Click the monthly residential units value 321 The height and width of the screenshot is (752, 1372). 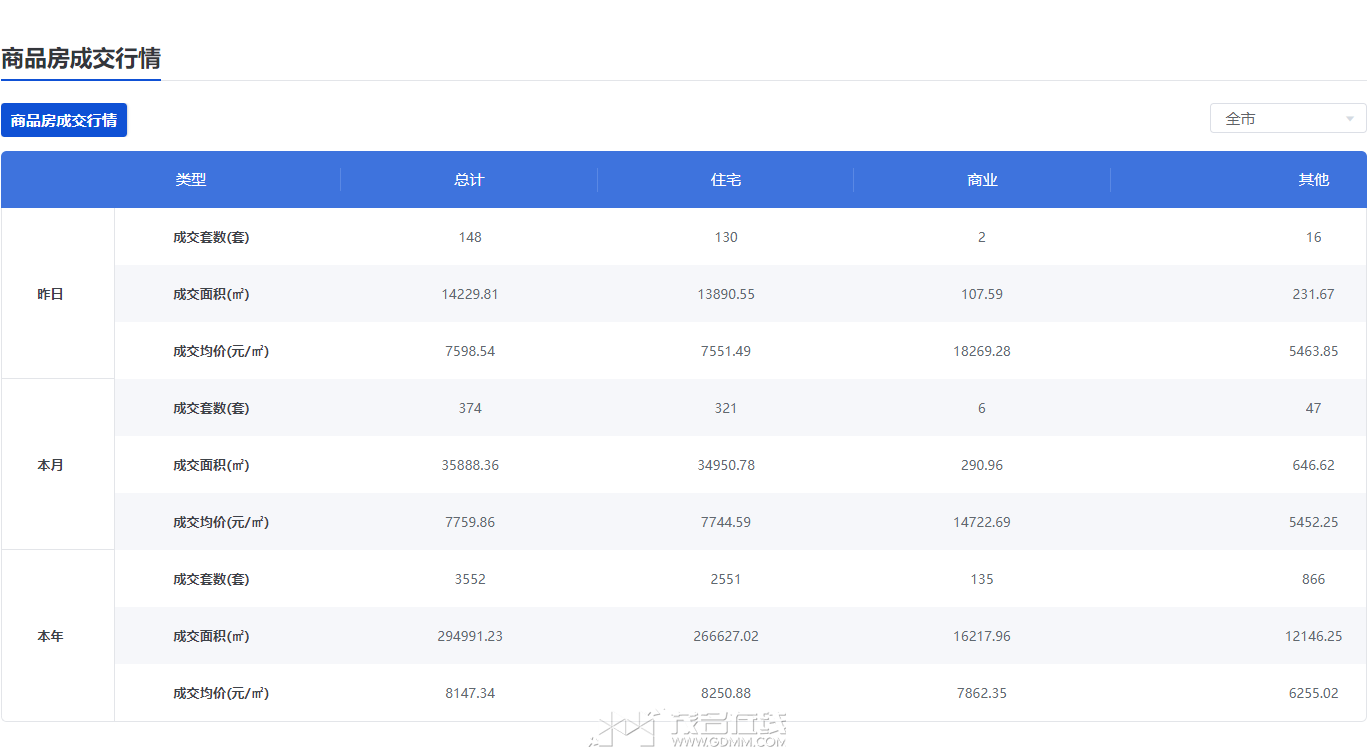click(726, 408)
